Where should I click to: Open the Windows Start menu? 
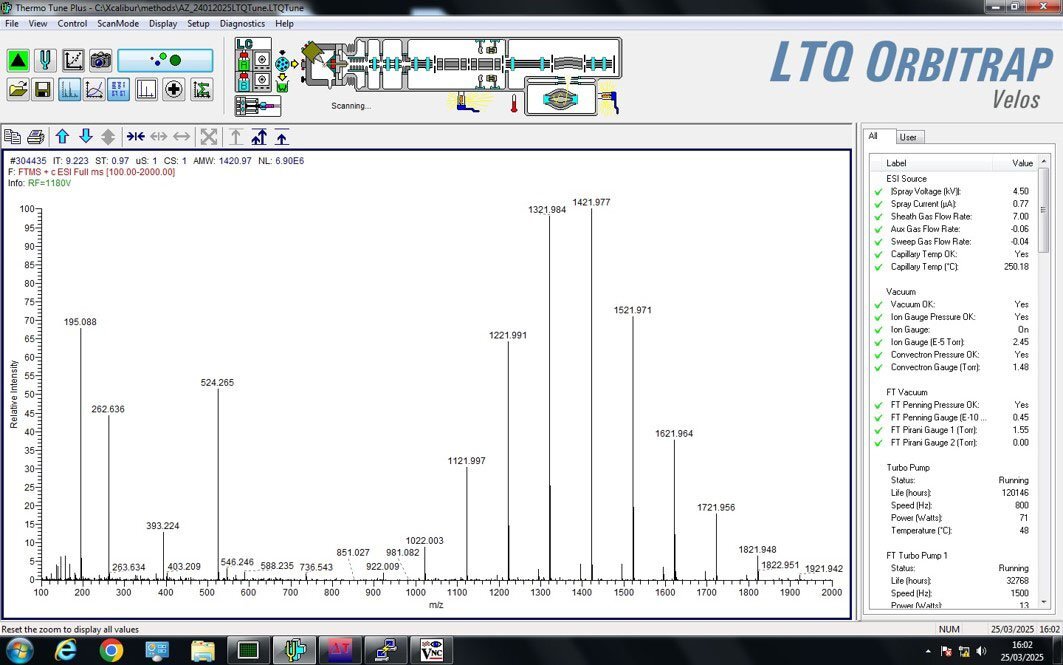(19, 651)
